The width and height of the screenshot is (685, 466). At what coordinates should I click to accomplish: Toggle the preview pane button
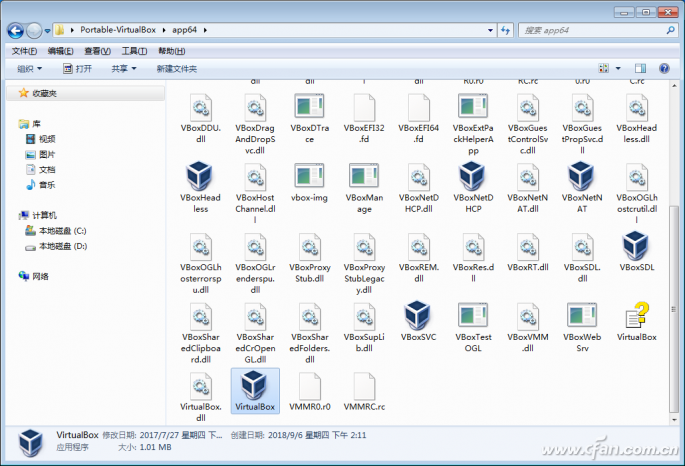click(x=640, y=69)
